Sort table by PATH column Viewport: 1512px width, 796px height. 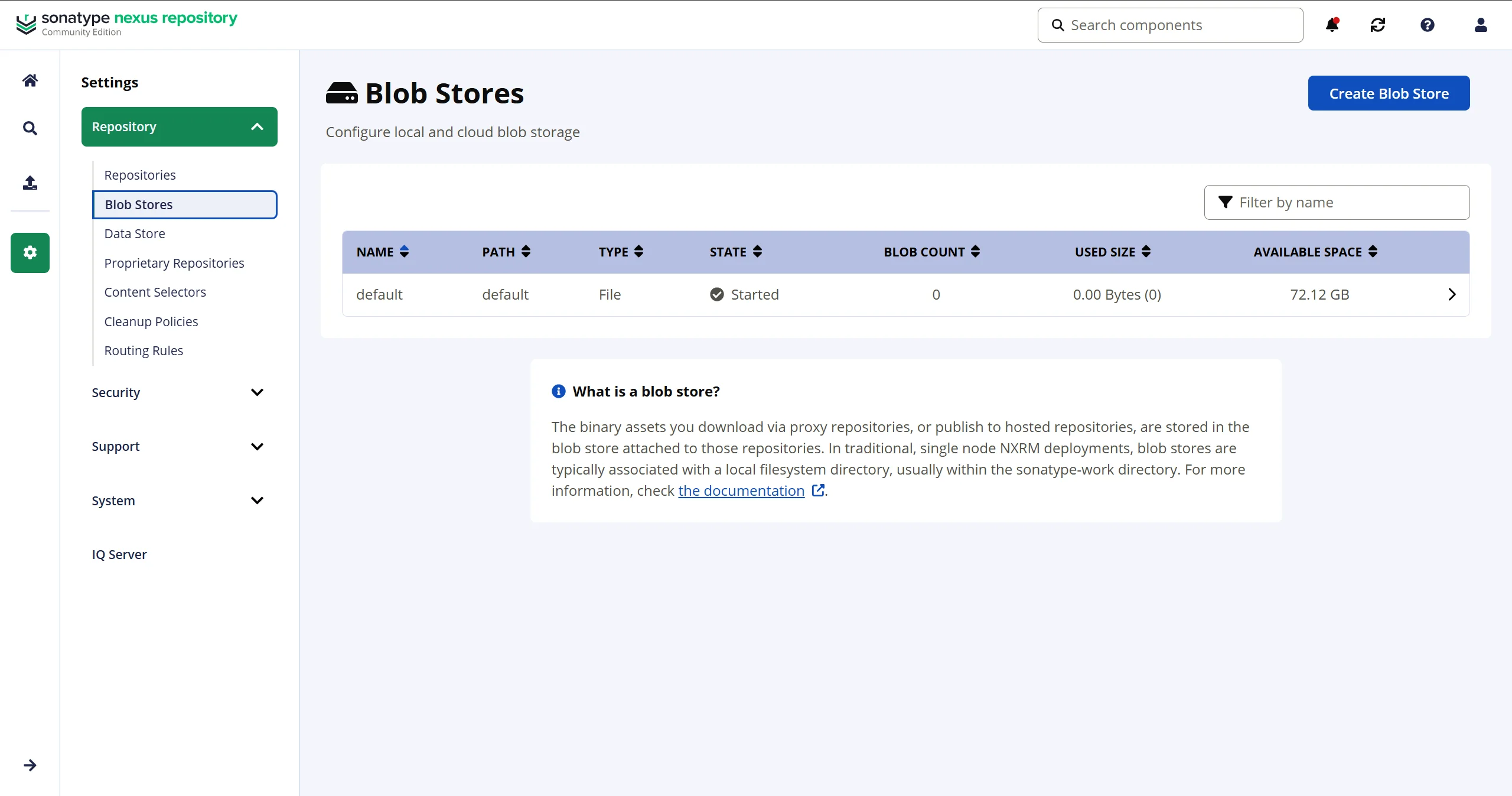[506, 252]
